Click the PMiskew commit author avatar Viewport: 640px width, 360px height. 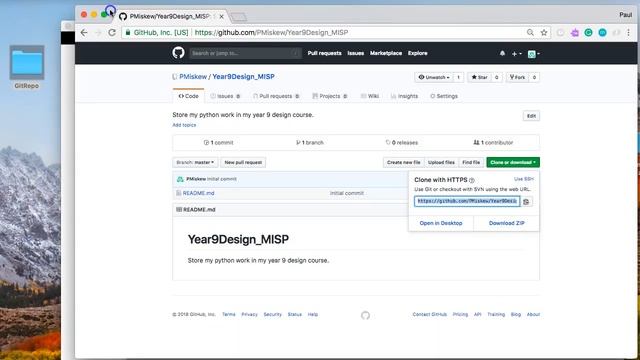(x=180, y=179)
